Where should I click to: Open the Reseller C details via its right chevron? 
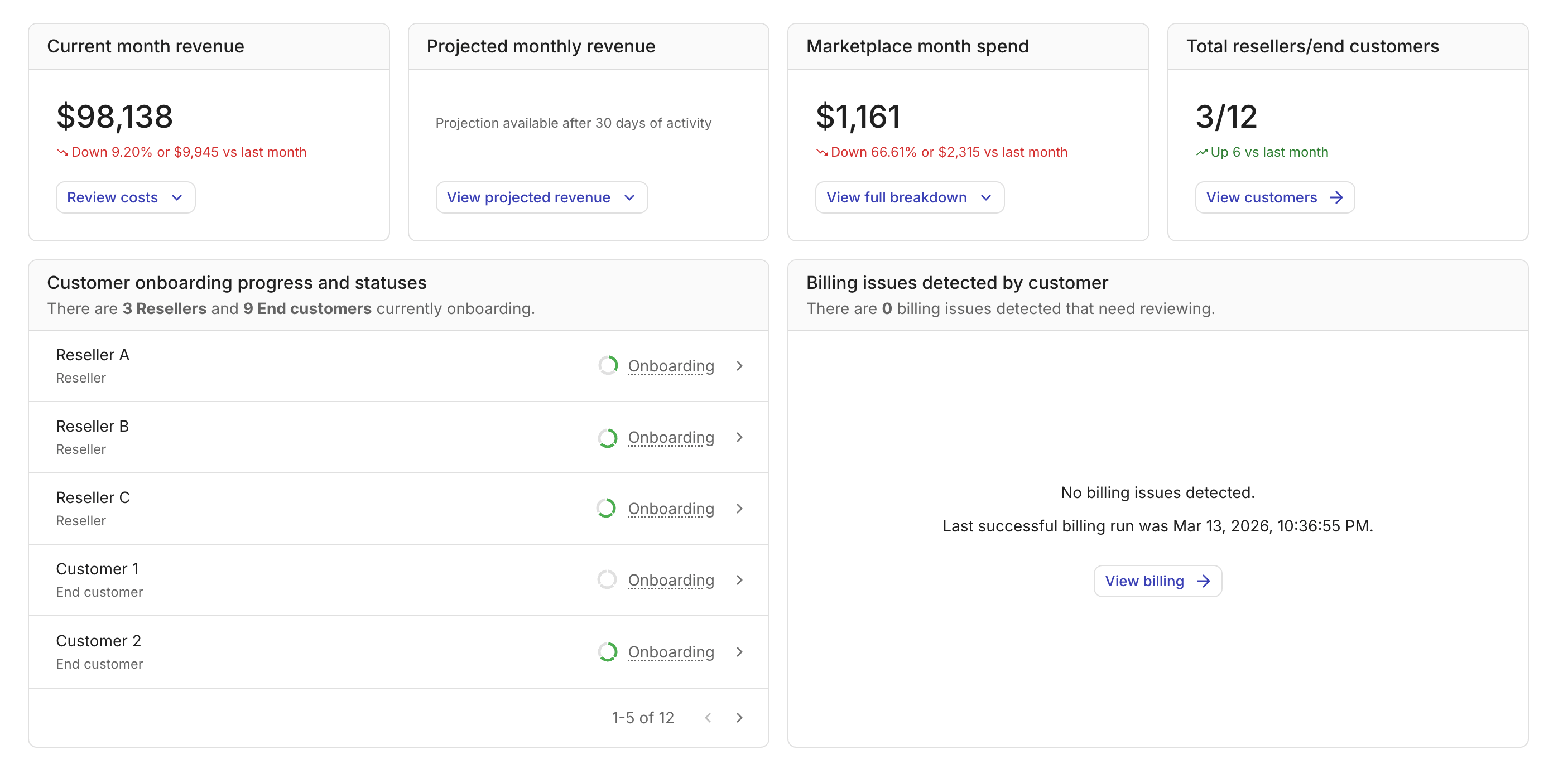(x=739, y=509)
